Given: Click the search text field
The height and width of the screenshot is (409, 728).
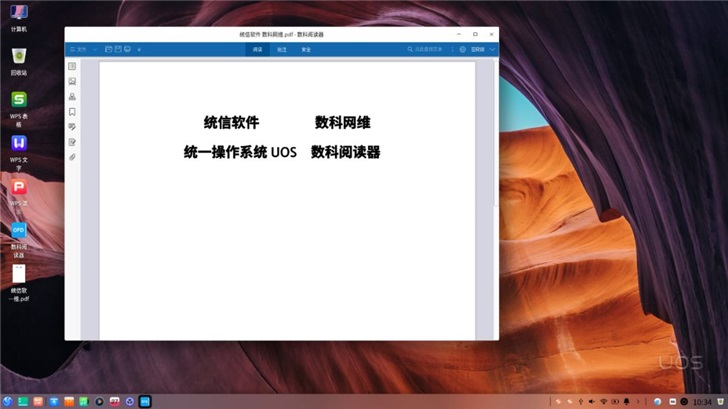Looking at the screenshot, I should coord(429,49).
